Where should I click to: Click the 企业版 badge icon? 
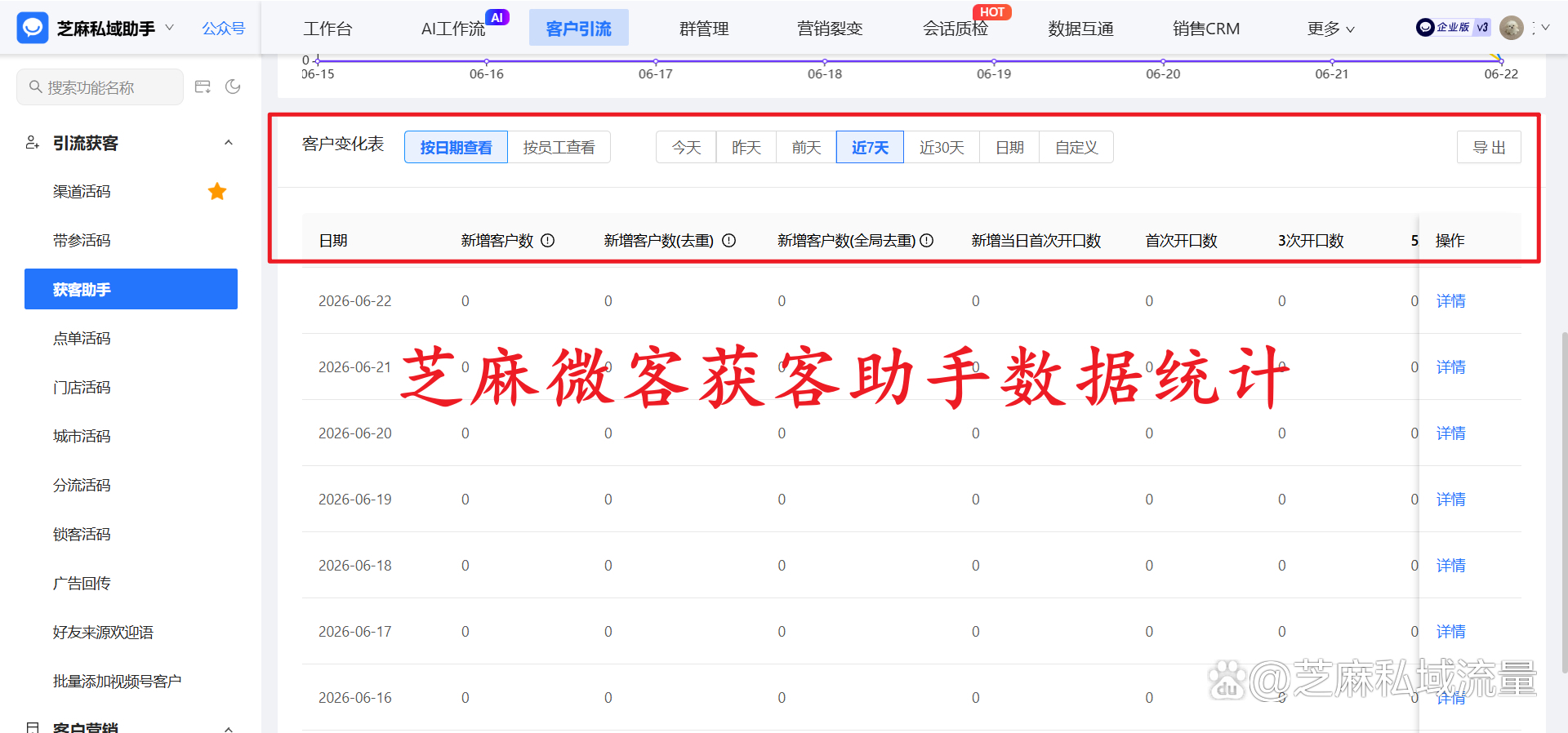[x=1453, y=28]
